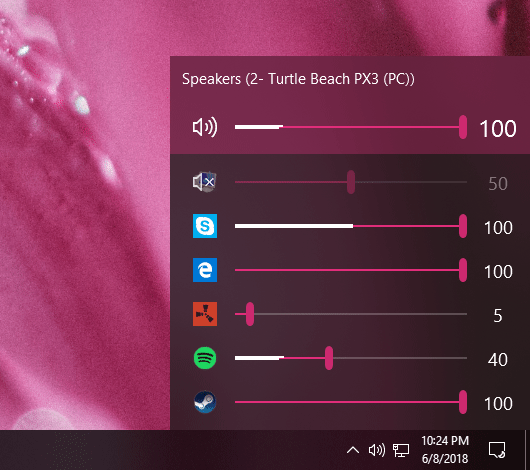530x470 pixels.
Task: Open the network status tray icon
Action: [x=401, y=450]
